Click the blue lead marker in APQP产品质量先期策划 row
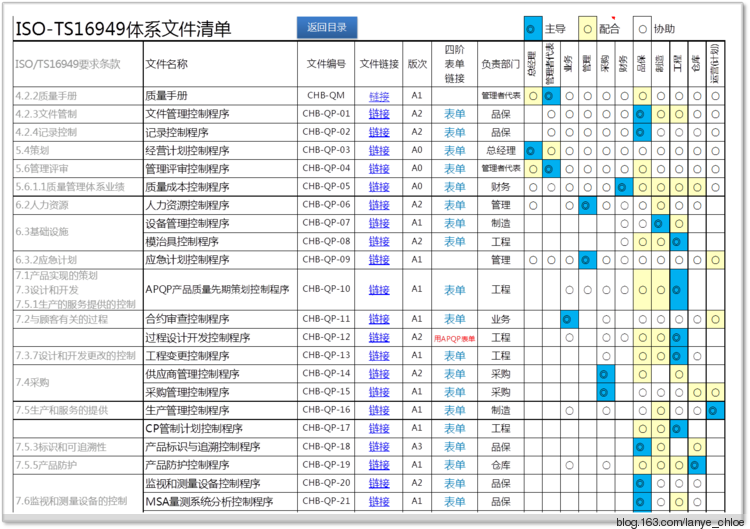 tap(678, 290)
